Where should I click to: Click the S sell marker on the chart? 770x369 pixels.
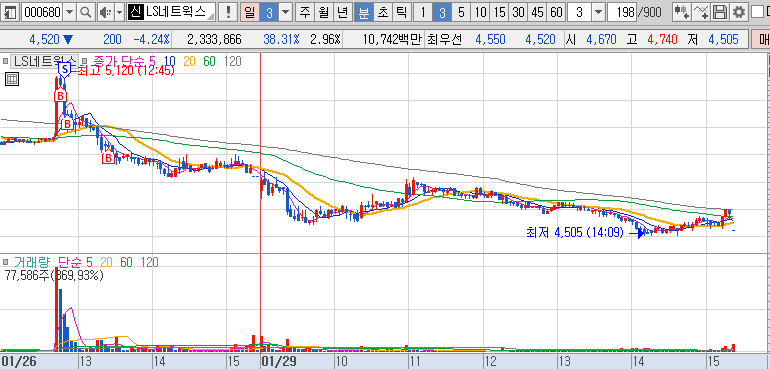pyautogui.click(x=63, y=69)
